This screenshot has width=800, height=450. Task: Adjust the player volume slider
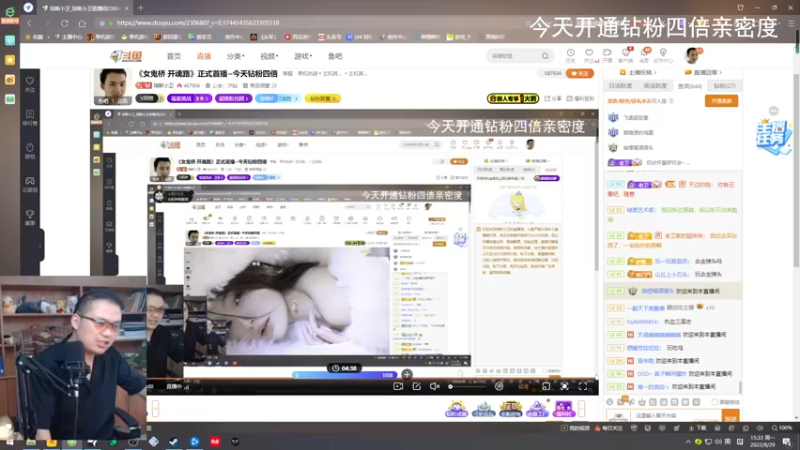pyautogui.click(x=467, y=387)
